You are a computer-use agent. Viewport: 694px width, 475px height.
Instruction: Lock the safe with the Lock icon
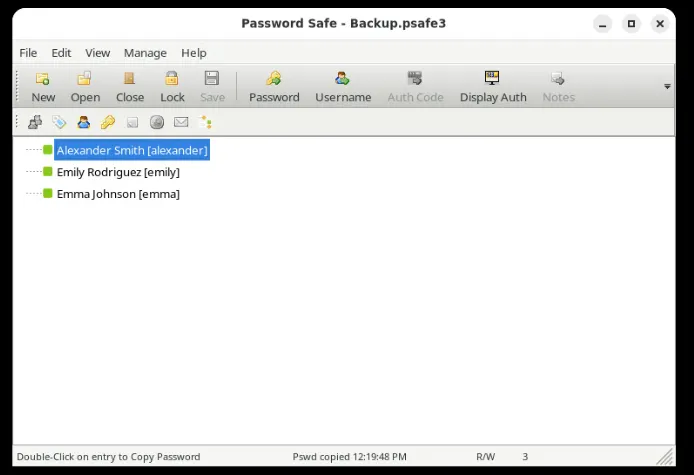point(172,79)
